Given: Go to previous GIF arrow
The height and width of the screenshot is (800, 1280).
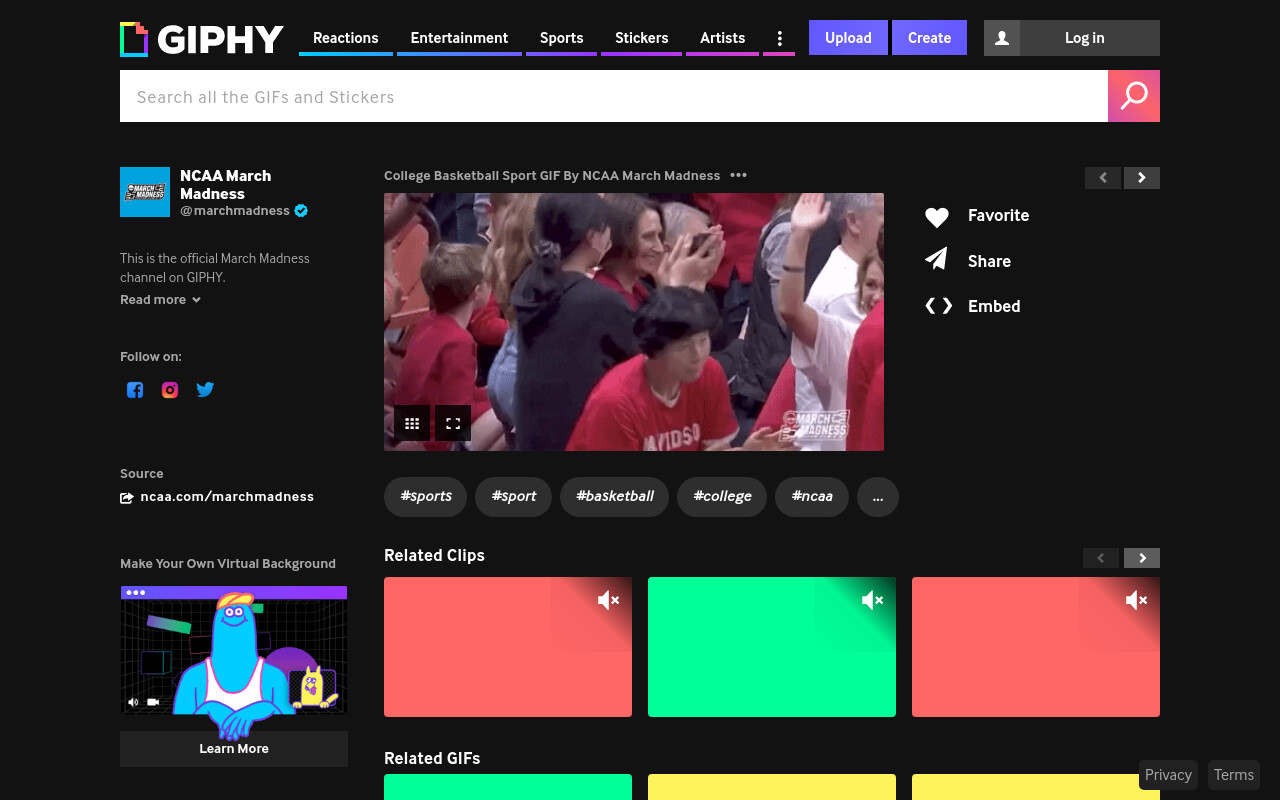Looking at the screenshot, I should pos(1103,178).
